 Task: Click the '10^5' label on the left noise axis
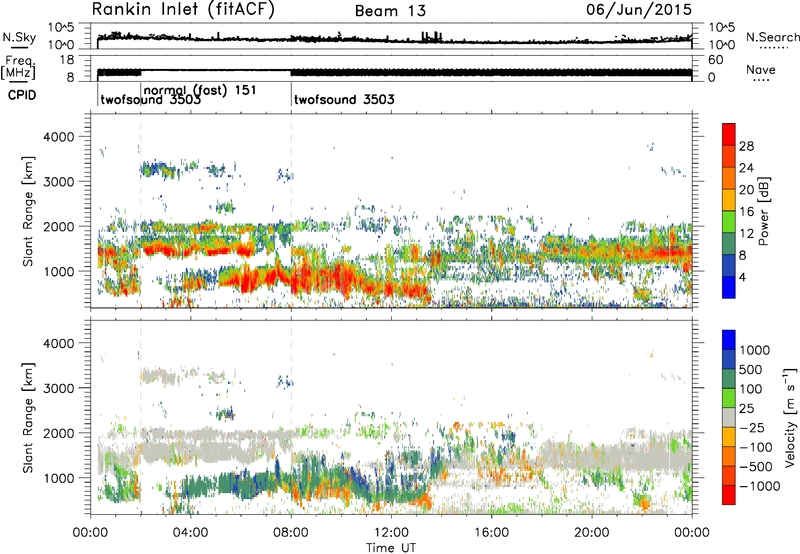[61, 27]
